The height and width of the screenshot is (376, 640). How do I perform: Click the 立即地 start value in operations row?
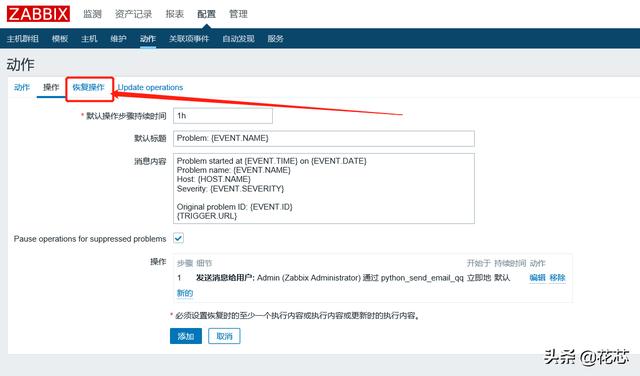pos(479,278)
